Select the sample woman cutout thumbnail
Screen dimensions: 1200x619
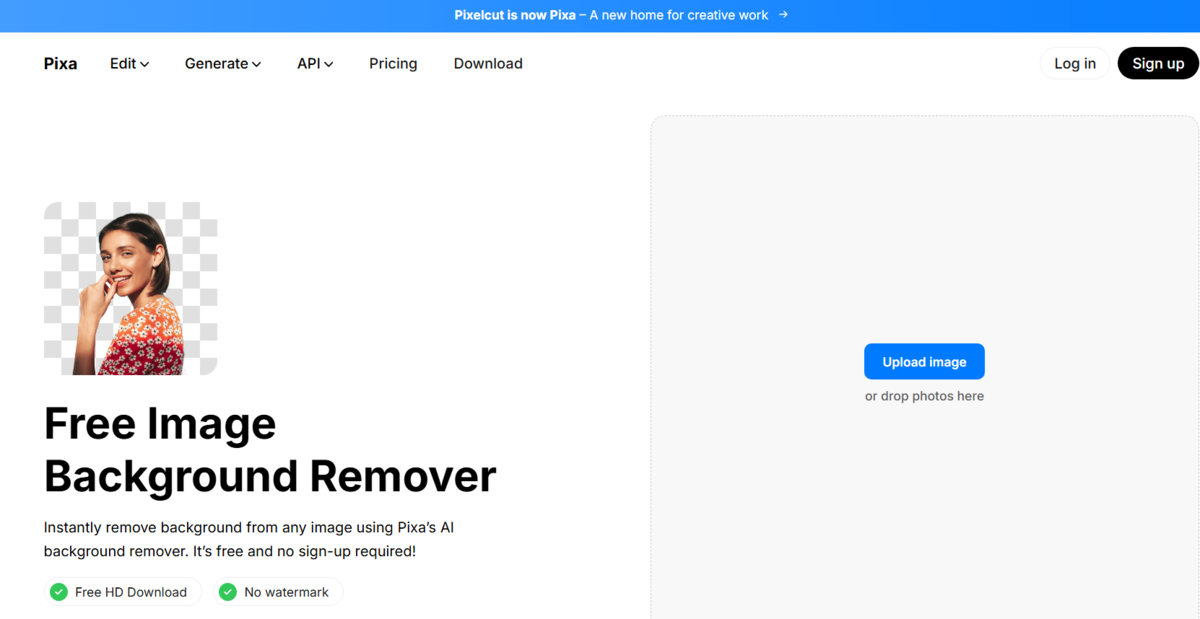tap(130, 288)
